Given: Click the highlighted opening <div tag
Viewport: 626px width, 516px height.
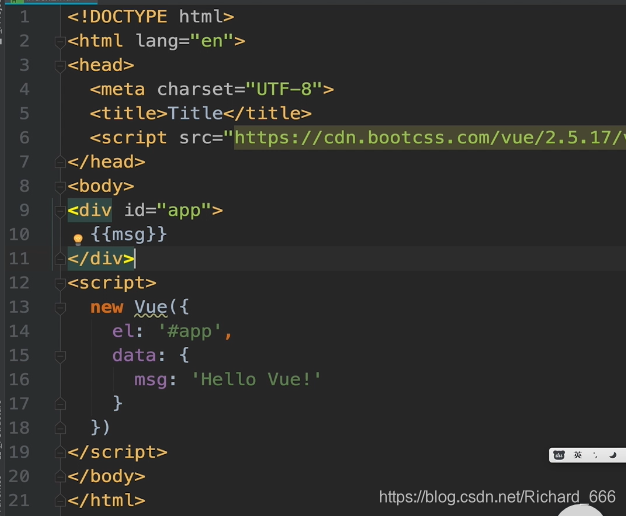Looking at the screenshot, I should pos(89,210).
